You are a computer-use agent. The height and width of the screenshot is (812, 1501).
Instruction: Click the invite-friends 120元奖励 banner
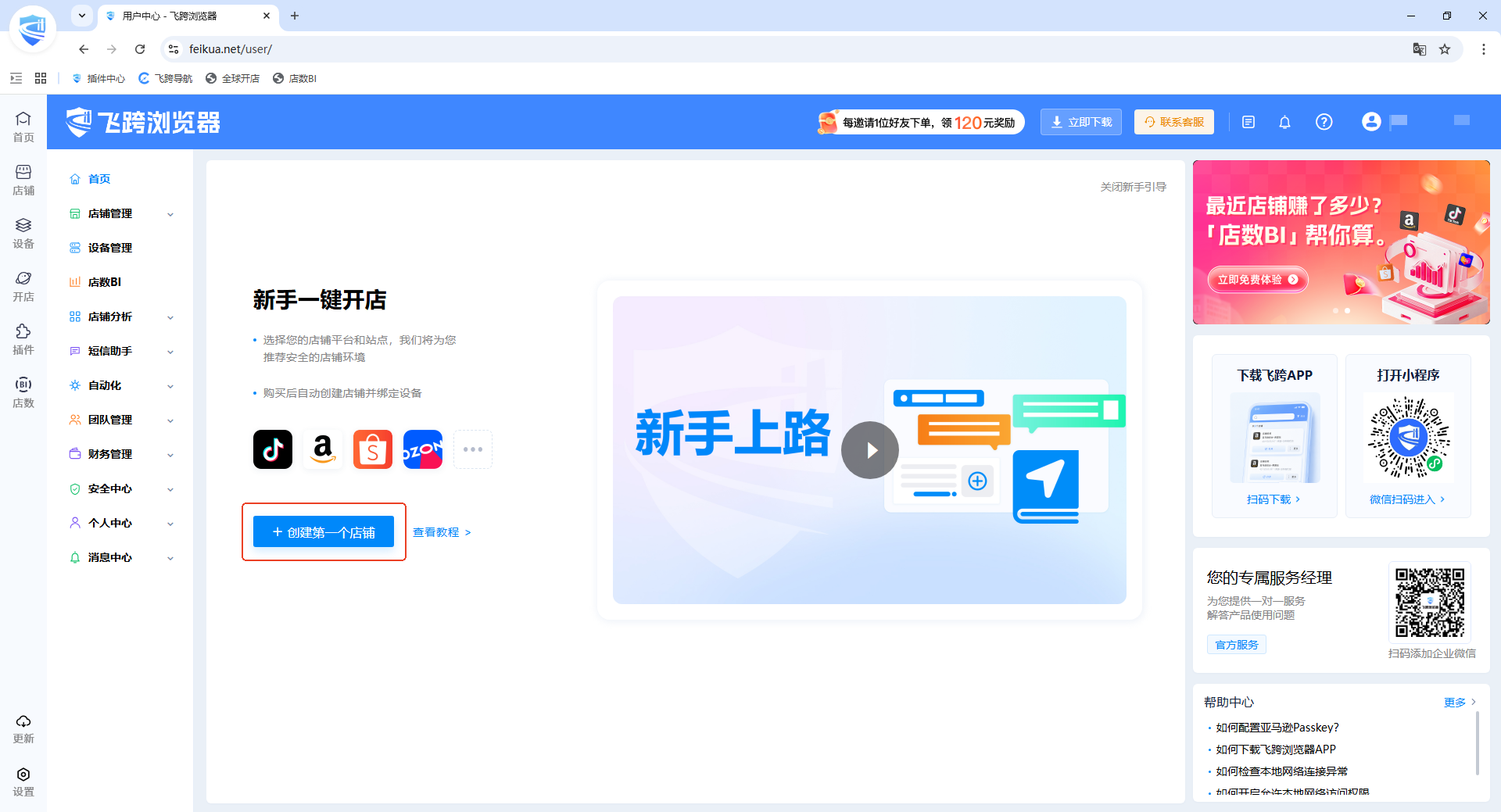click(920, 122)
